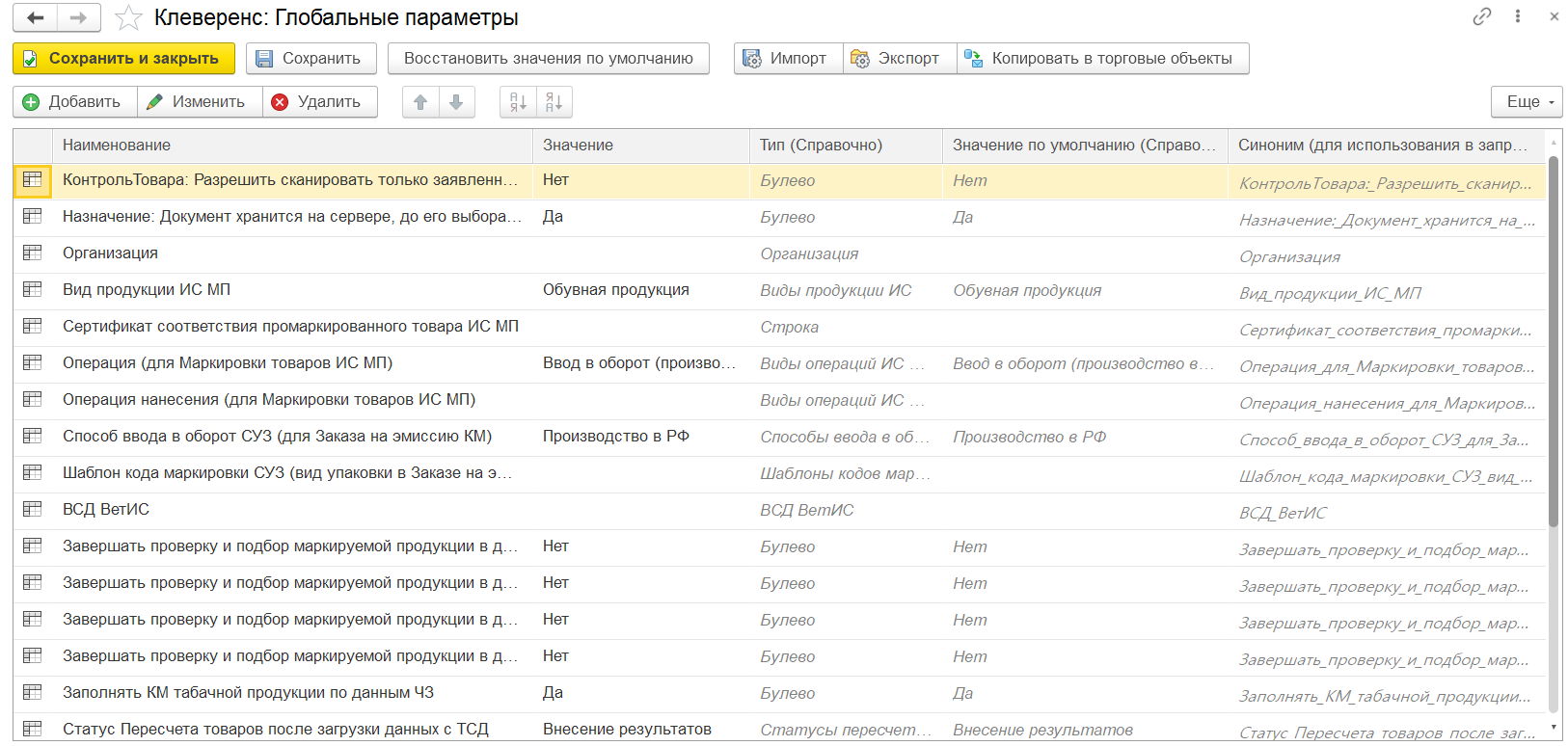
Task: Click the row icon for Сертификат соответствия промаркированного товара
Action: [32, 326]
